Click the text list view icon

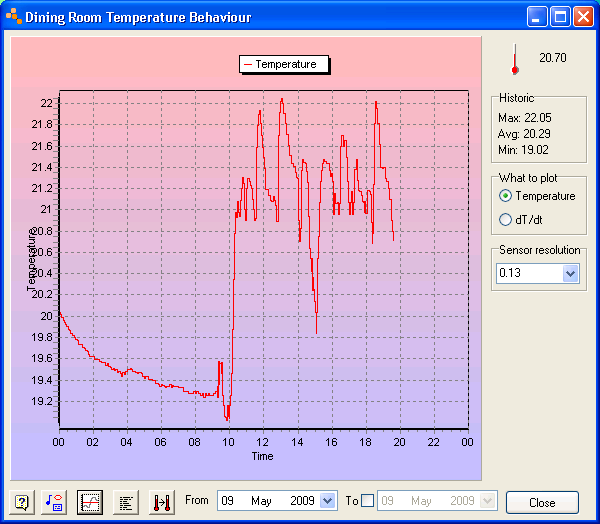(x=126, y=502)
